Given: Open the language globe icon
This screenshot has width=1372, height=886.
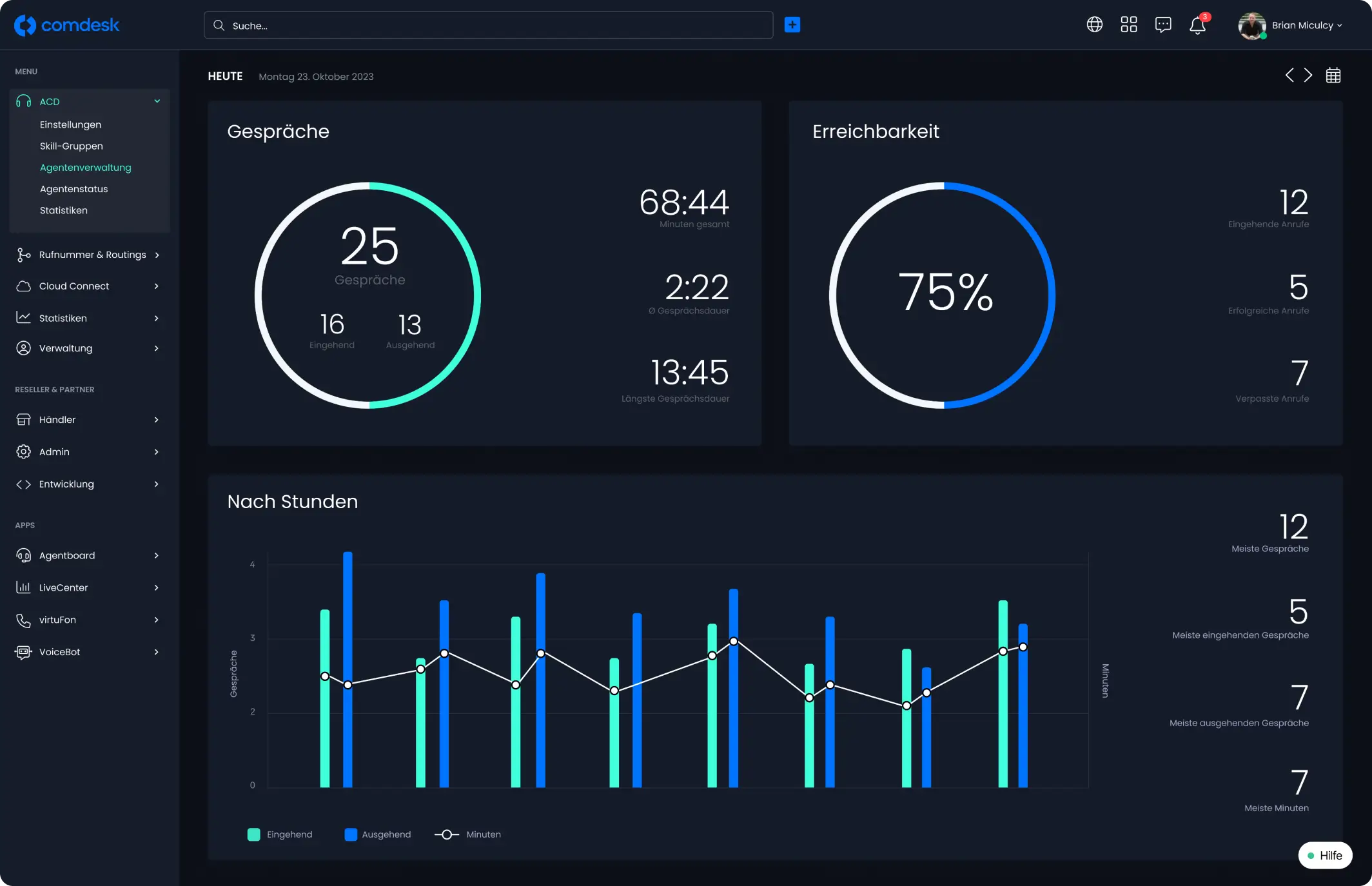Looking at the screenshot, I should click(x=1095, y=25).
